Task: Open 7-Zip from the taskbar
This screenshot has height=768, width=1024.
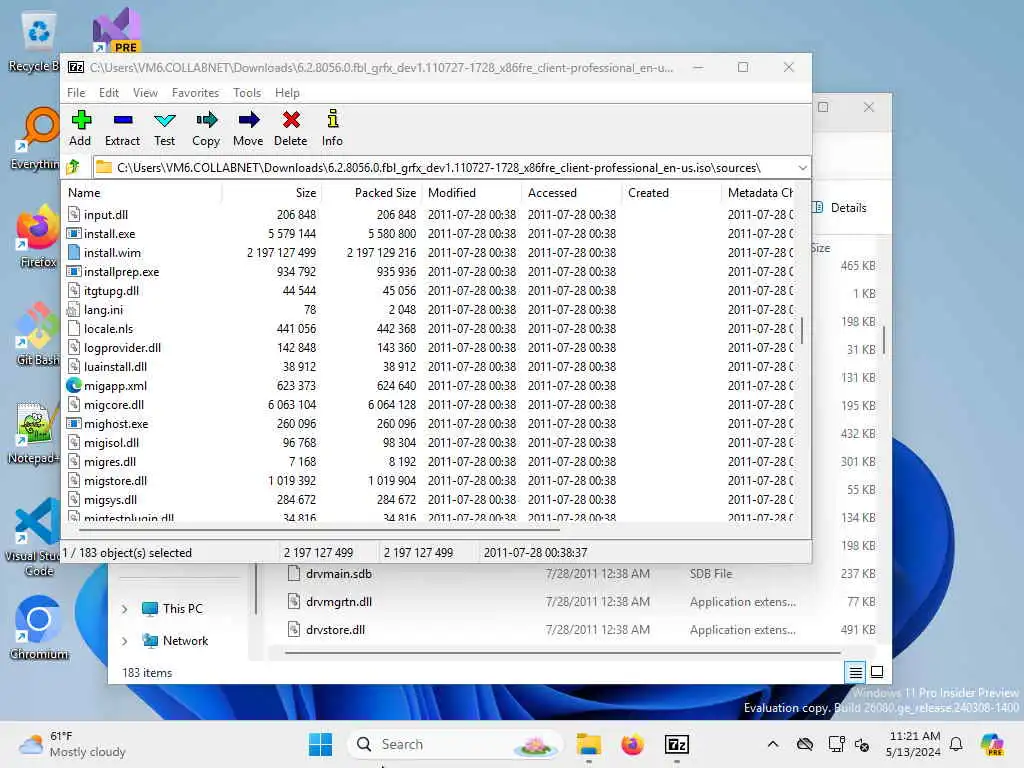Action: pos(677,744)
